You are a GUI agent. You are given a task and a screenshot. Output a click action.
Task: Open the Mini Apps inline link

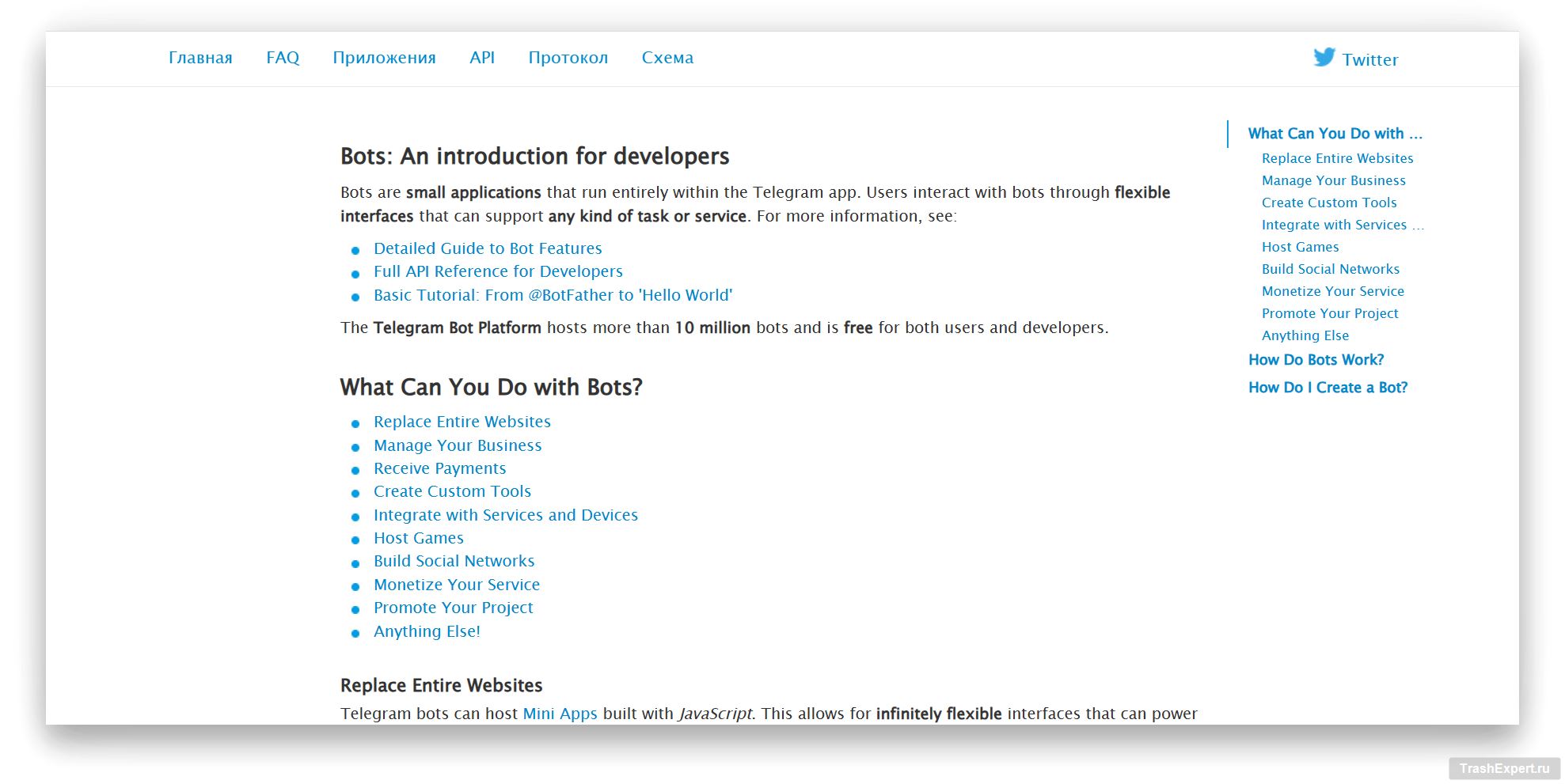point(560,714)
